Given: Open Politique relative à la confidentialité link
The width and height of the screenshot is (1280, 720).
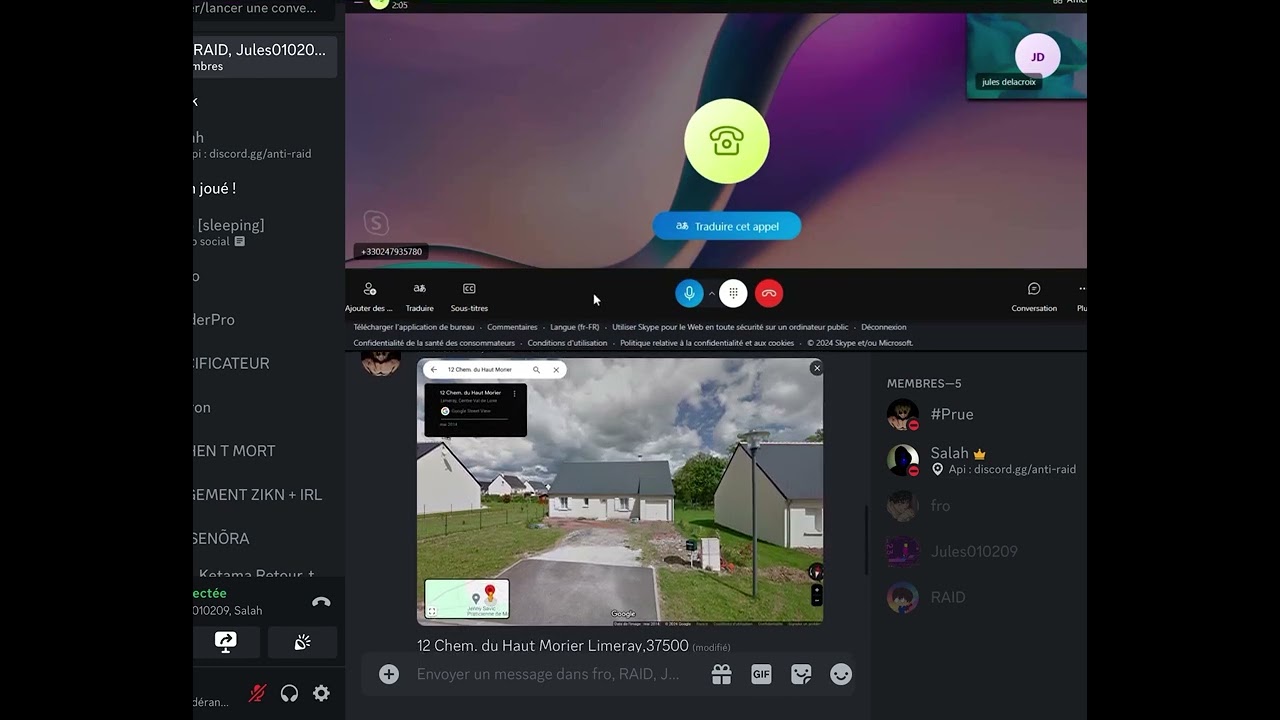Looking at the screenshot, I should tap(707, 343).
